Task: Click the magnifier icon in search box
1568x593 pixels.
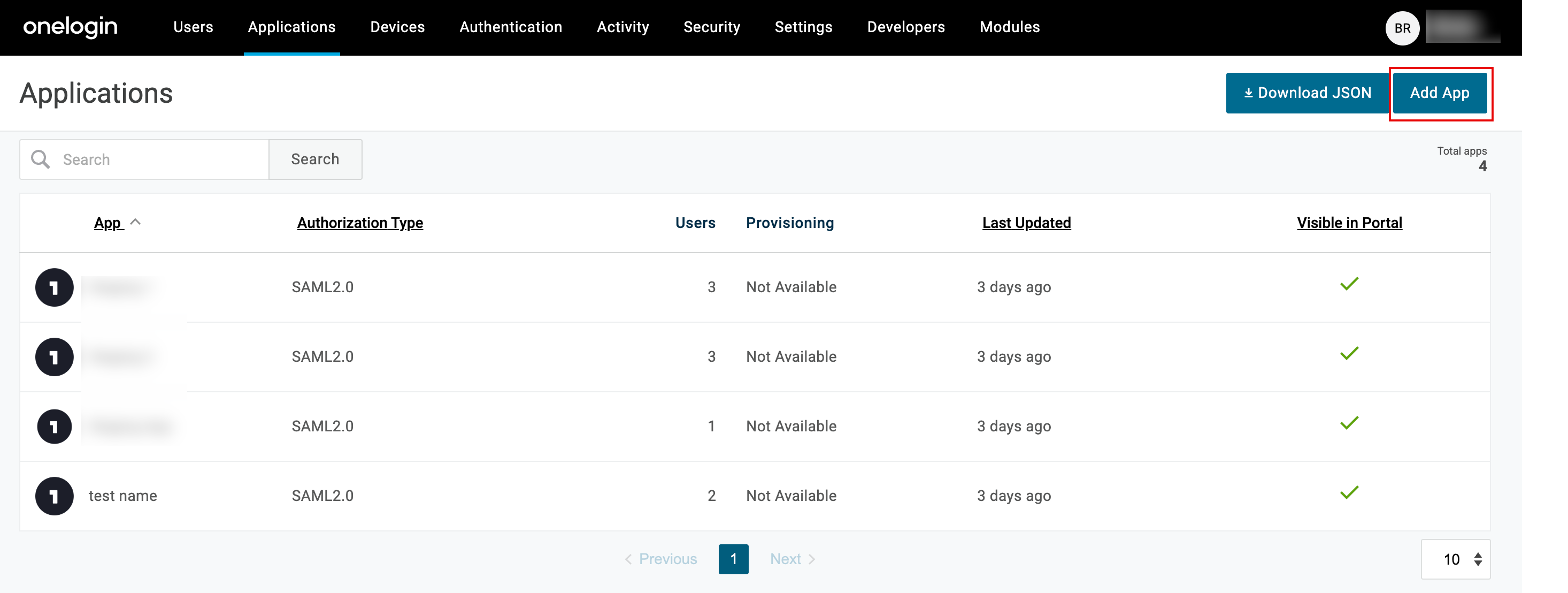Action: [40, 159]
